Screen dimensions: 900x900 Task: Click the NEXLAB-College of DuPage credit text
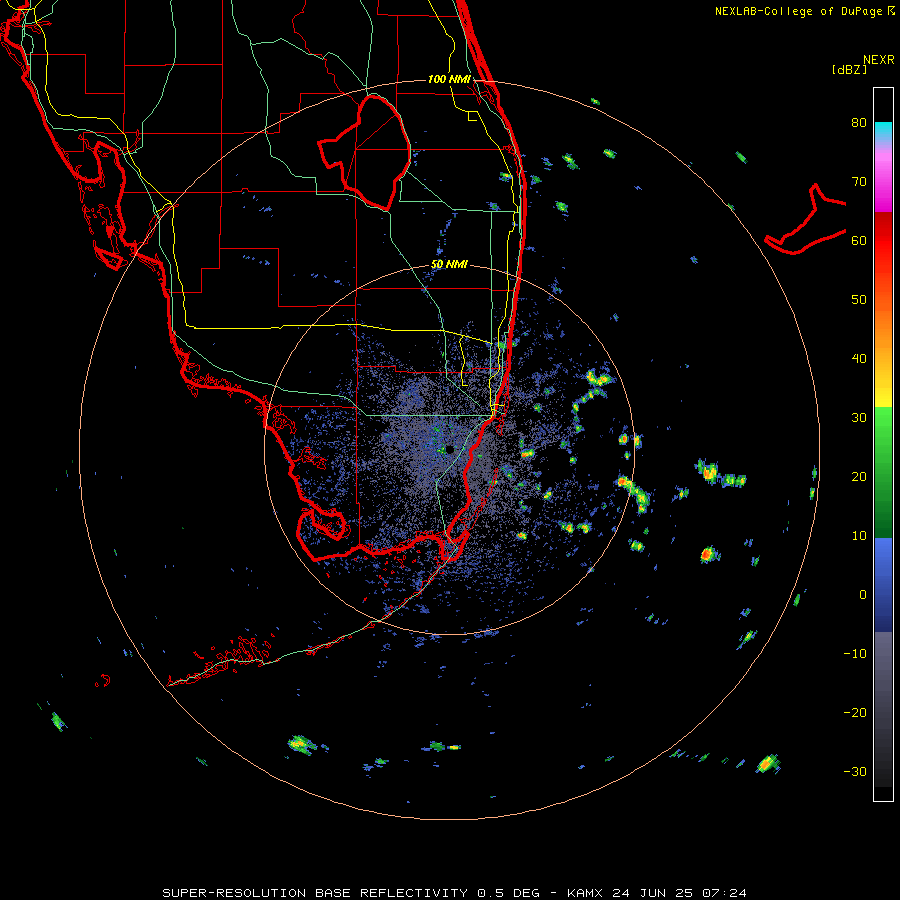(798, 11)
